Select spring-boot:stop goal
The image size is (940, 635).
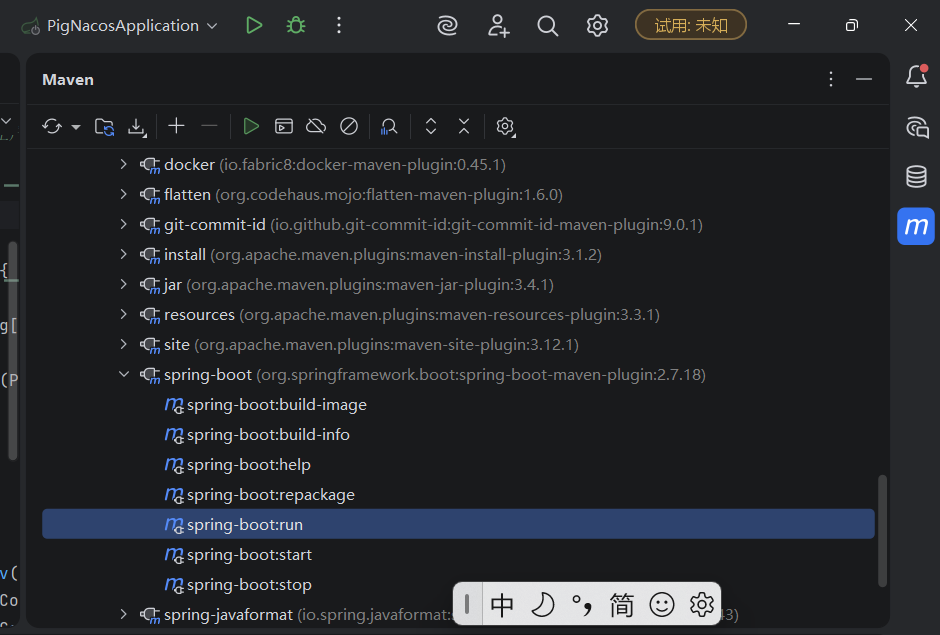tap(459, 584)
